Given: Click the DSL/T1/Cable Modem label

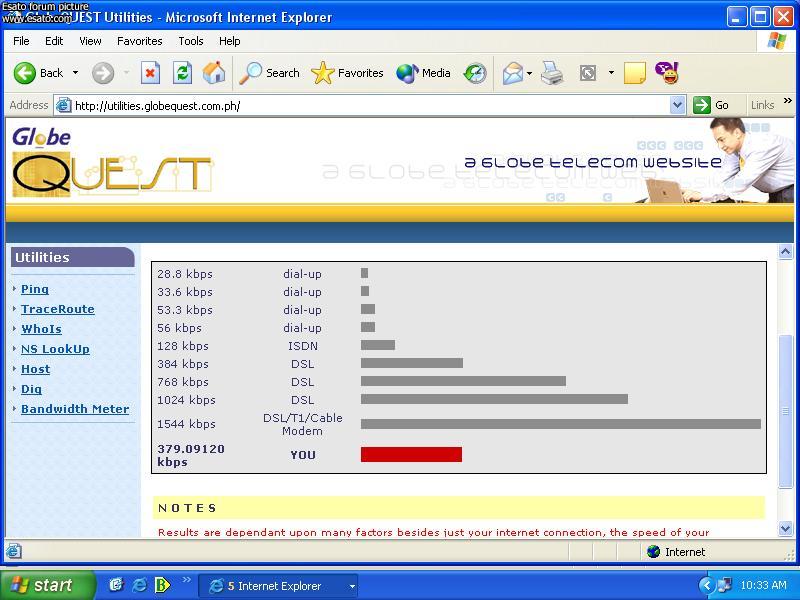Looking at the screenshot, I should [303, 424].
